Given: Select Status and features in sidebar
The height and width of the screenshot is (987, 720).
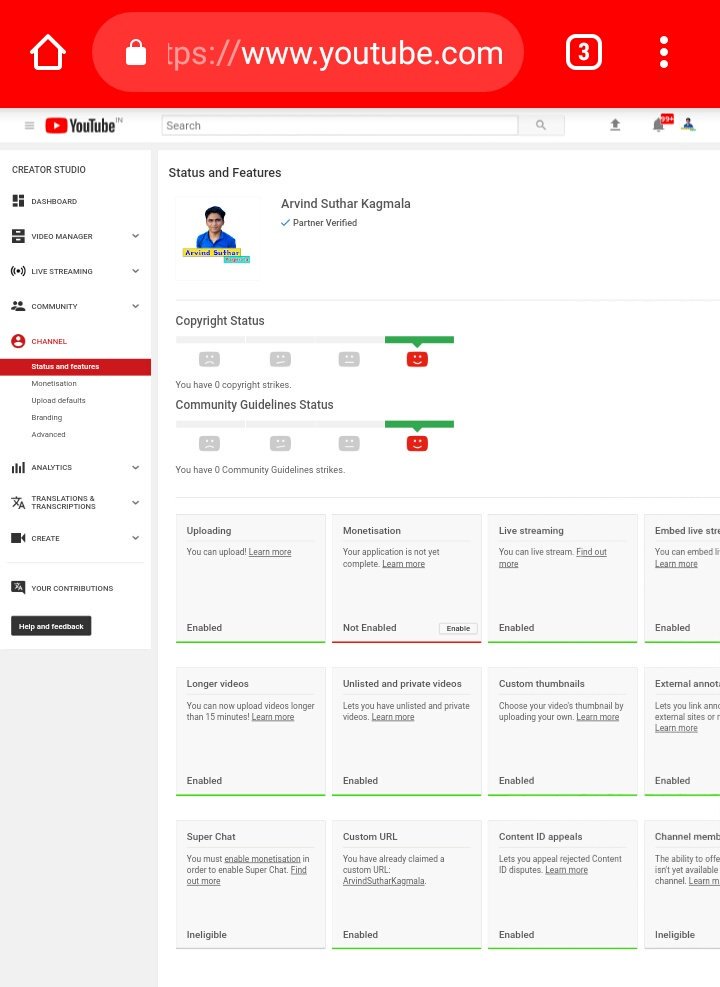Looking at the screenshot, I should pyautogui.click(x=76, y=366).
